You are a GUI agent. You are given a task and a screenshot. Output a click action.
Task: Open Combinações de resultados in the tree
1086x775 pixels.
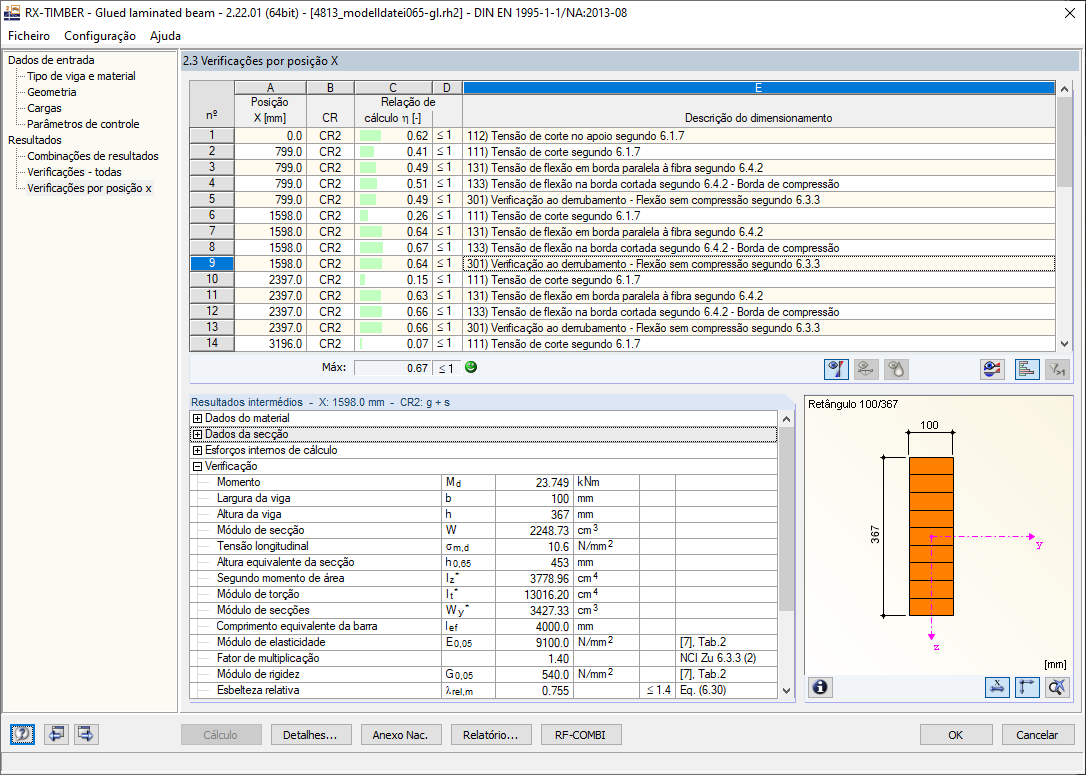coord(93,156)
